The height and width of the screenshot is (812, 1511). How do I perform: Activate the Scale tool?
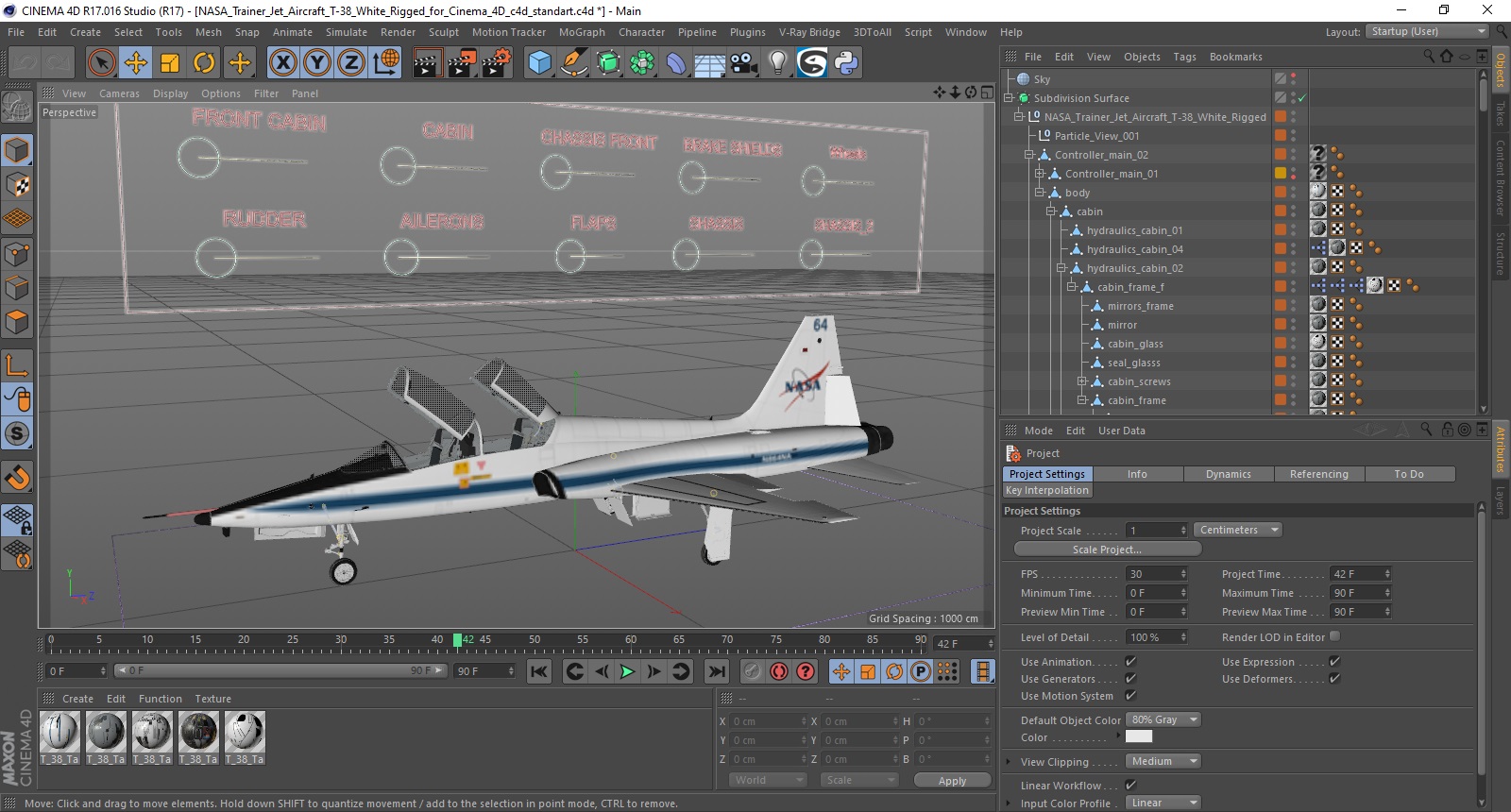[x=170, y=62]
